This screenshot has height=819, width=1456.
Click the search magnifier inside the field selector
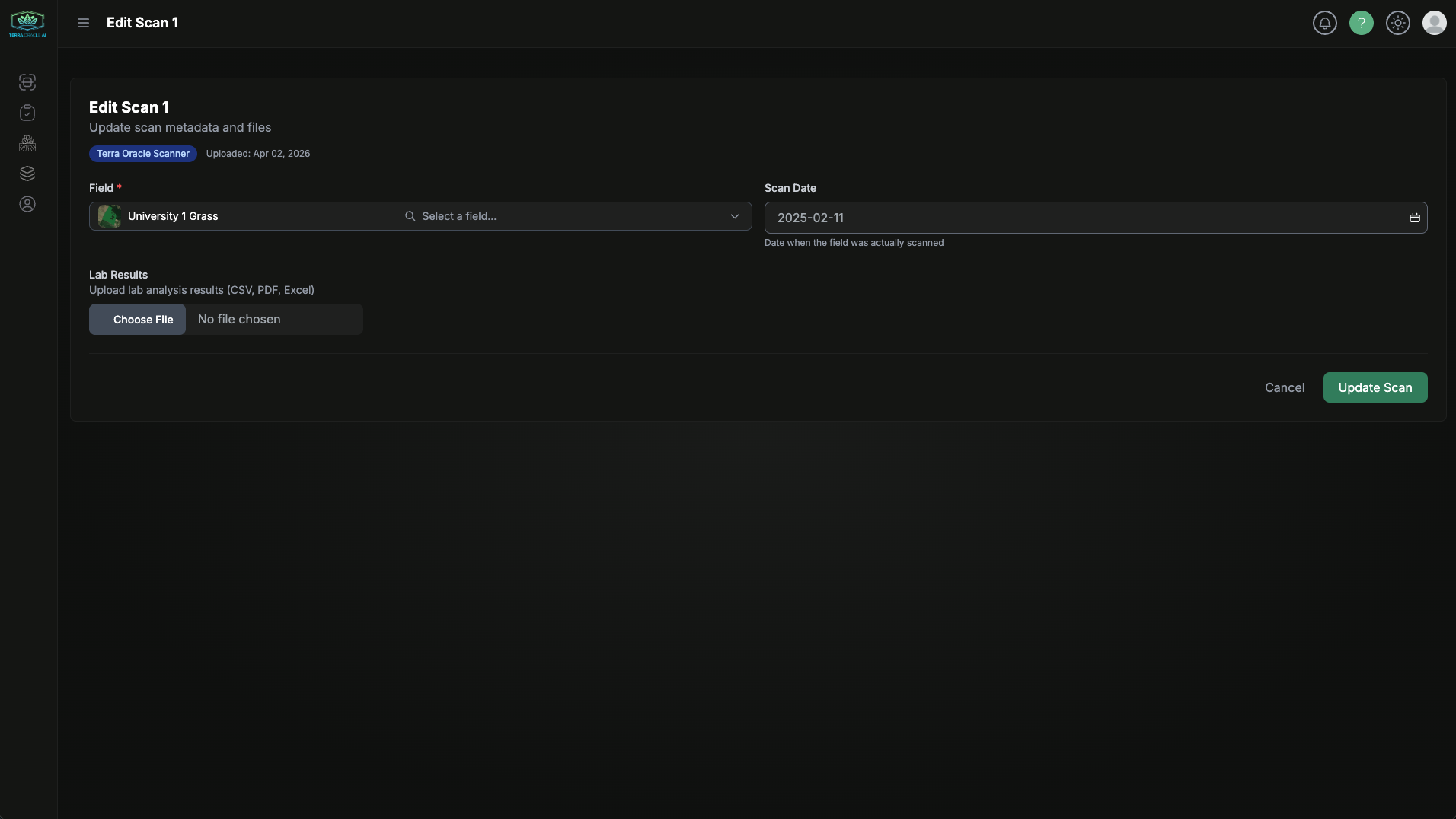[410, 216]
